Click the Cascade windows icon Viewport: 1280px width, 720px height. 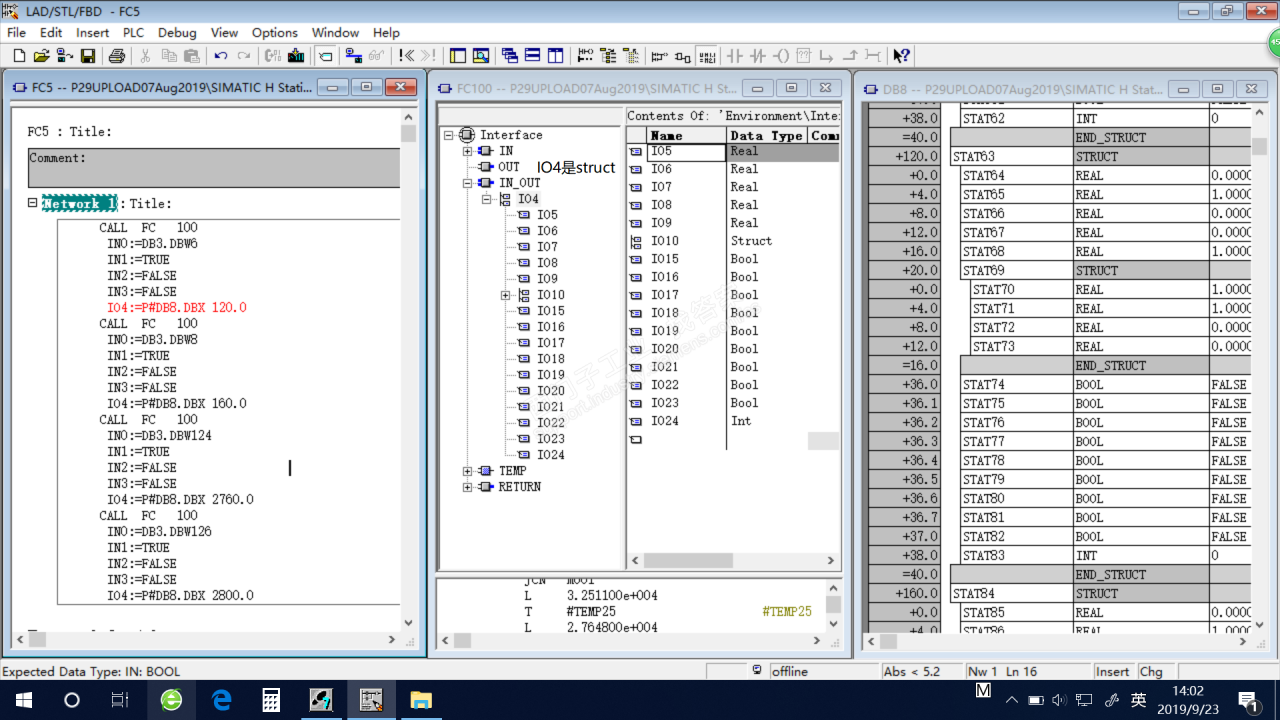tap(510, 56)
